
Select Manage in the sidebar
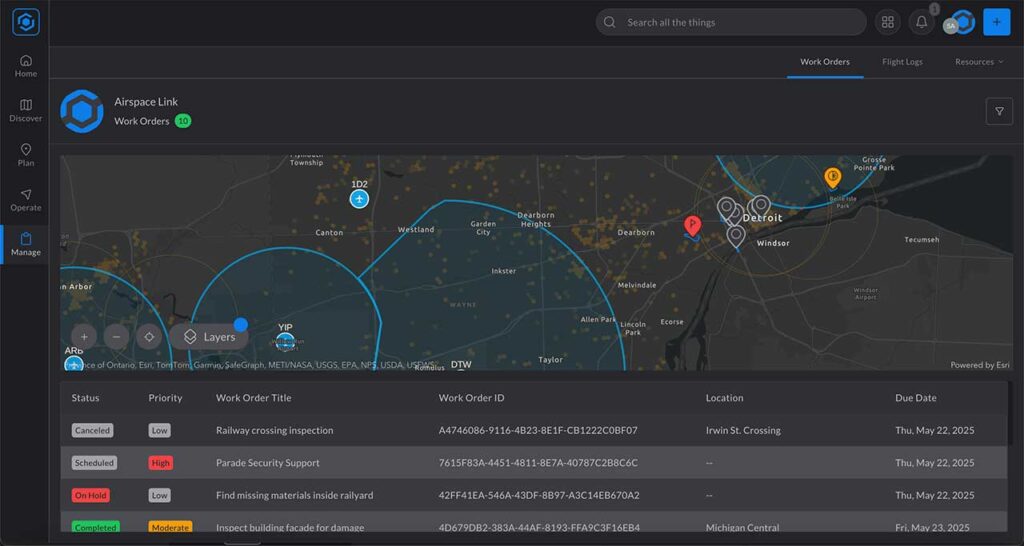click(x=26, y=244)
